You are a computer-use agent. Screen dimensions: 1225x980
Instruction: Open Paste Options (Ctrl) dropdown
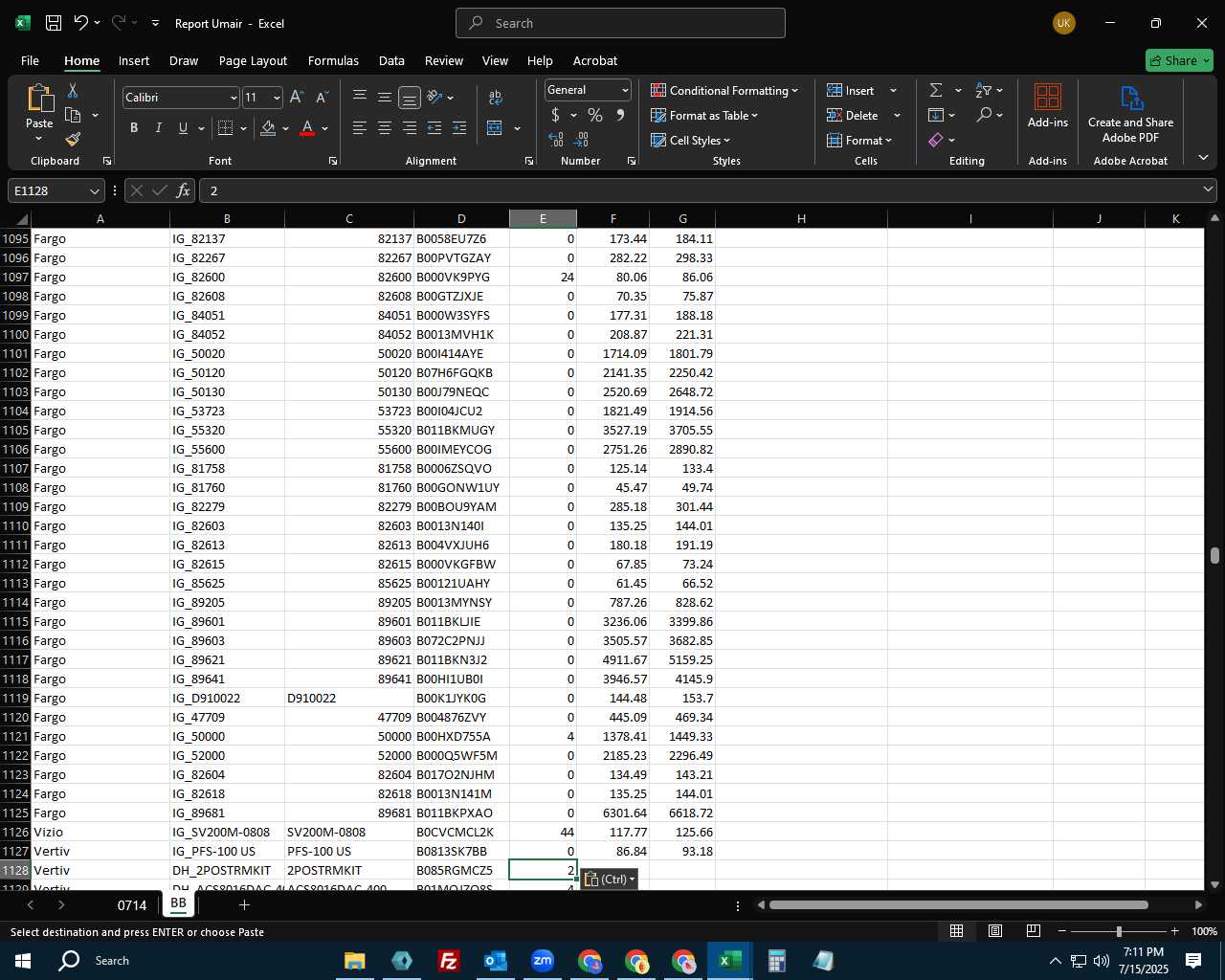(x=610, y=879)
